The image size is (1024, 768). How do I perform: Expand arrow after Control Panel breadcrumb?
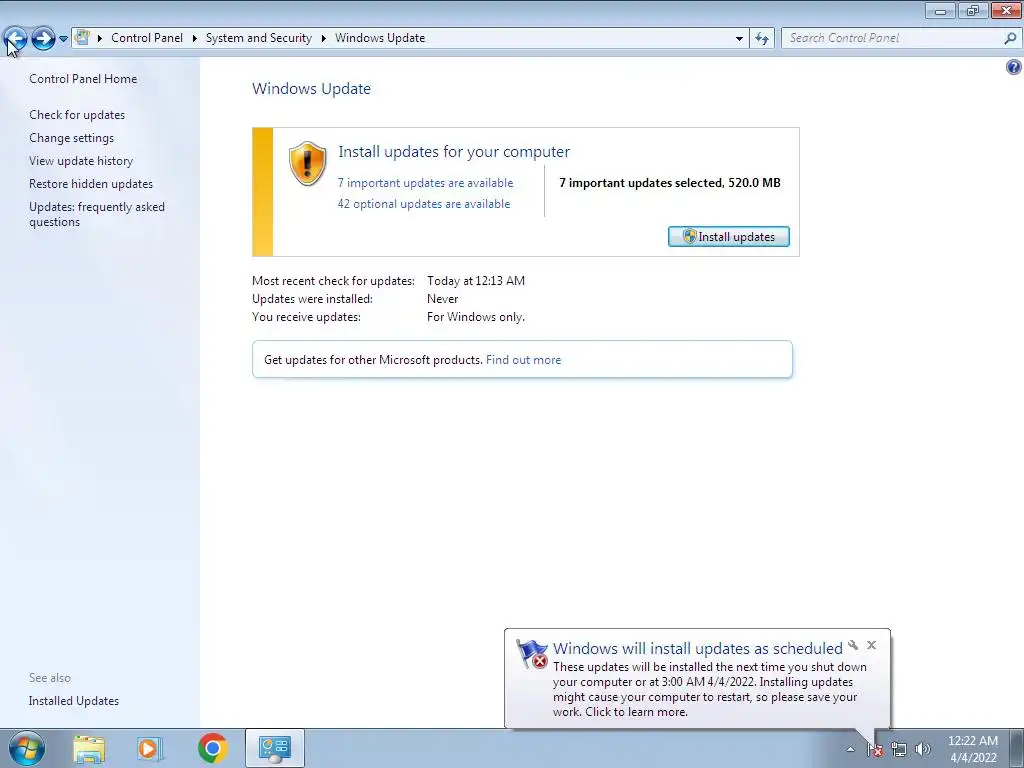195,38
